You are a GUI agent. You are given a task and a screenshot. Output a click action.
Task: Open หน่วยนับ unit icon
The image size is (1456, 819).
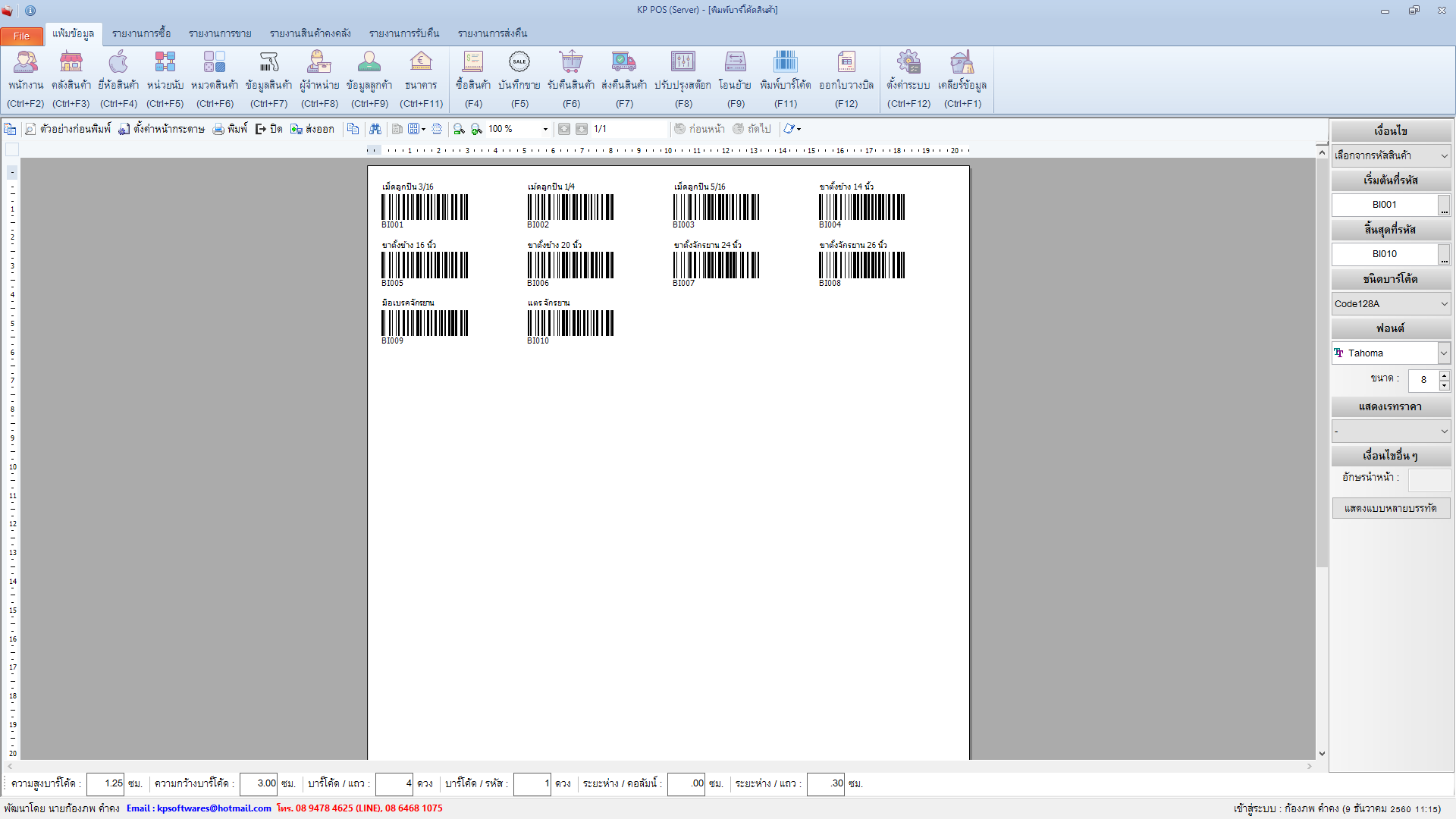click(x=165, y=80)
